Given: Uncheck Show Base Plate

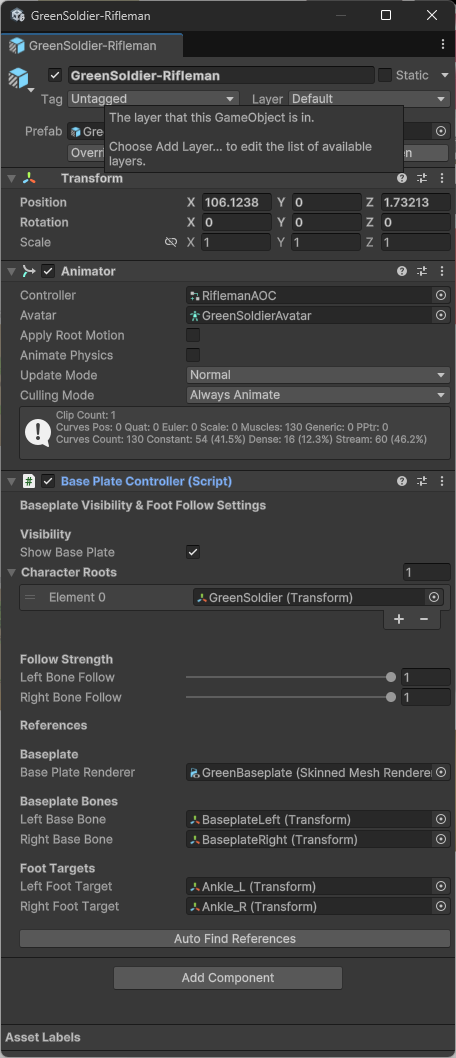Looking at the screenshot, I should coord(193,552).
